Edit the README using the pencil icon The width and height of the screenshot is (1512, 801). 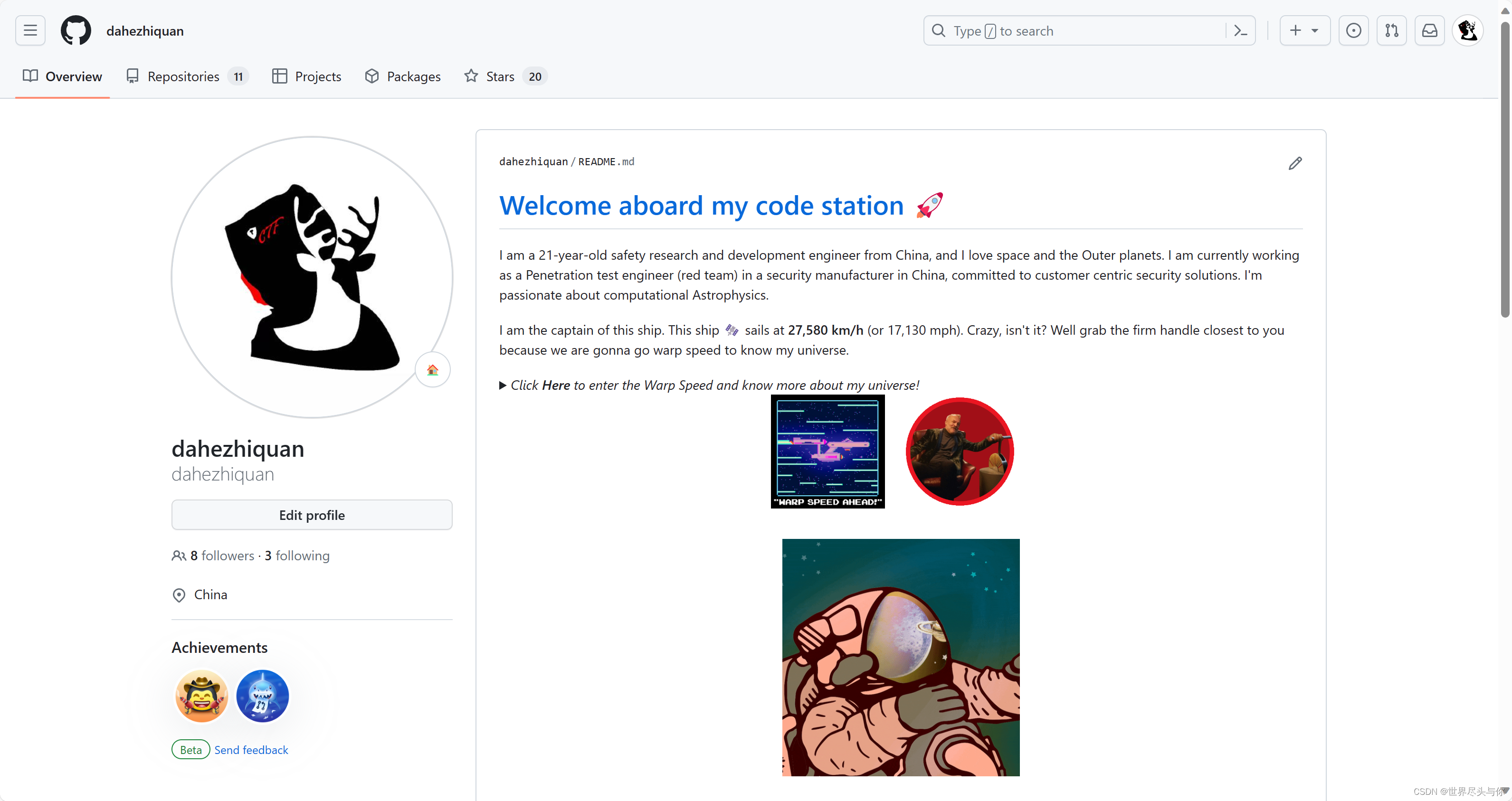[1295, 163]
